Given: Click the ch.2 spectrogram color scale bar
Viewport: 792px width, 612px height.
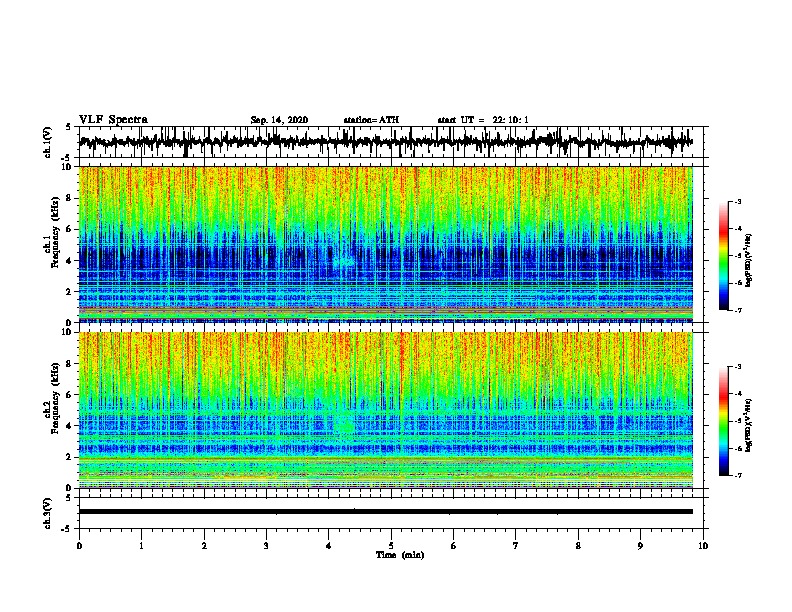Looking at the screenshot, I should [x=724, y=421].
